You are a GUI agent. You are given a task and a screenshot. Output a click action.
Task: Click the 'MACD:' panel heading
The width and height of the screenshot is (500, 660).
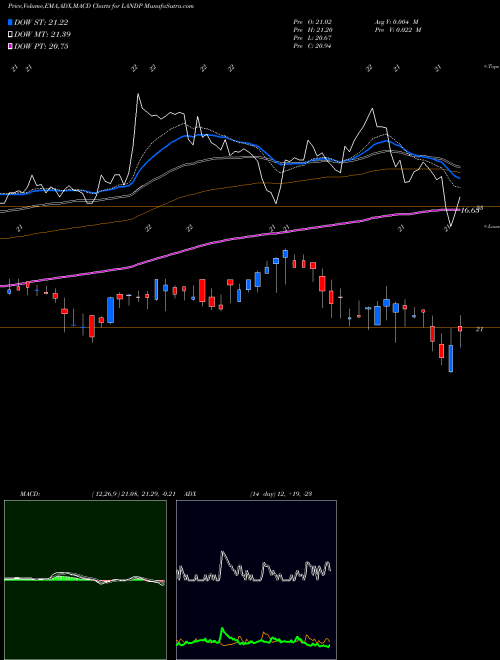click(30, 494)
